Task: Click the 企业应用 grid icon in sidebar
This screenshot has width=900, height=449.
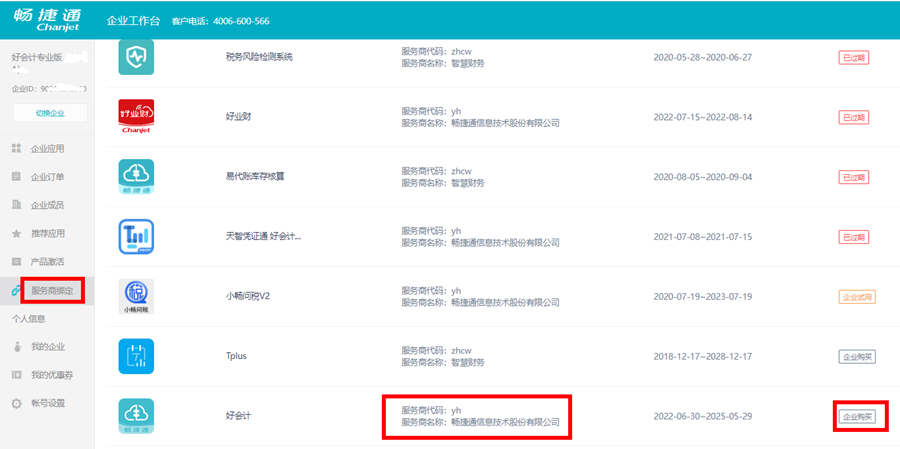Action: 16,149
